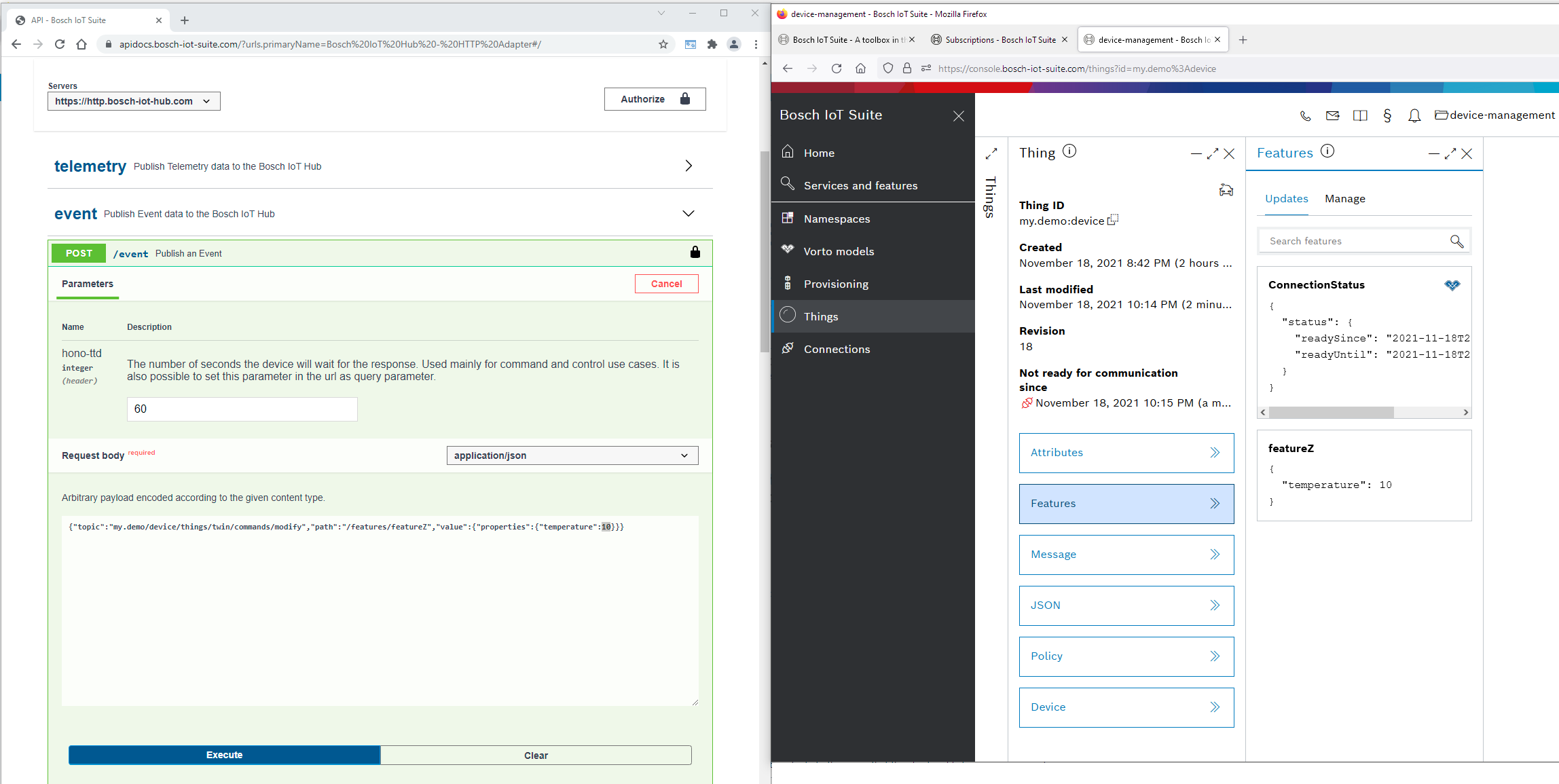Image resolution: width=1559 pixels, height=784 pixels.
Task: Copy Thing ID my.demo:device icon
Action: (x=1113, y=220)
